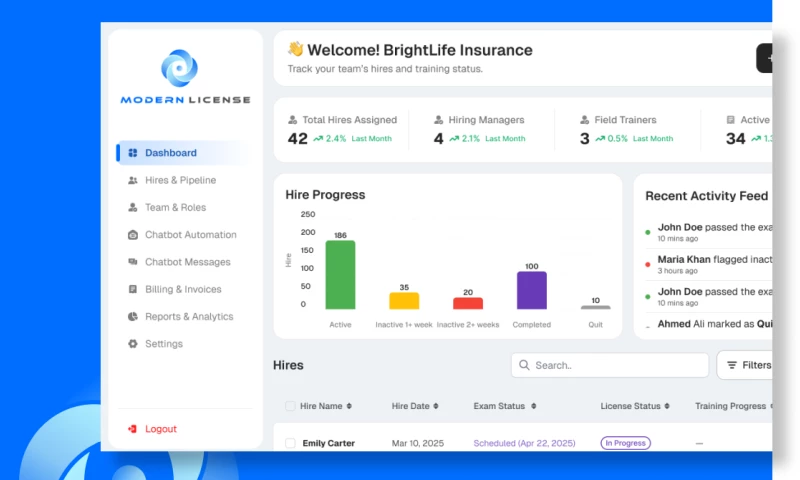Click the Hiring Managers value 4
This screenshot has height=480, width=800.
[438, 138]
